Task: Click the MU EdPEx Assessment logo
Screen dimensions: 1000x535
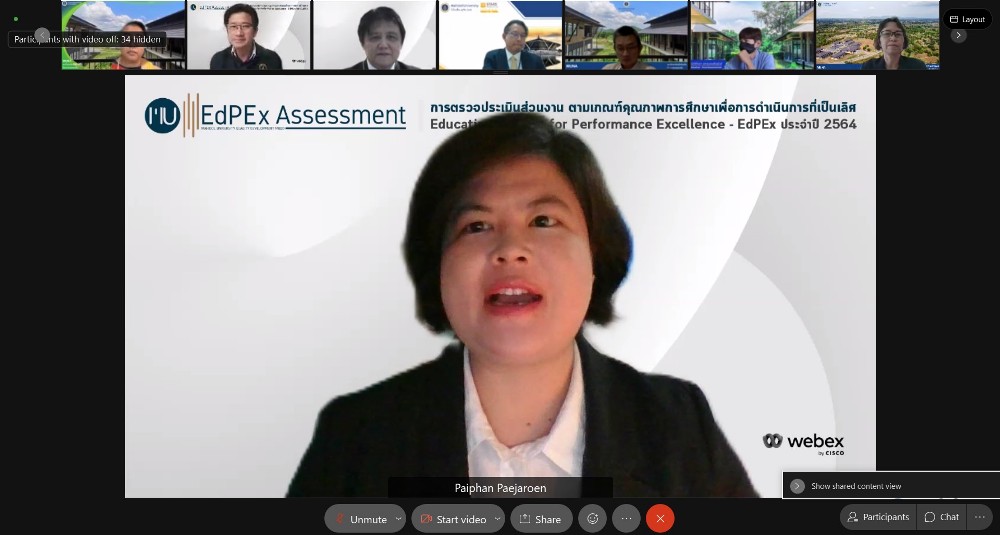Action: point(275,116)
